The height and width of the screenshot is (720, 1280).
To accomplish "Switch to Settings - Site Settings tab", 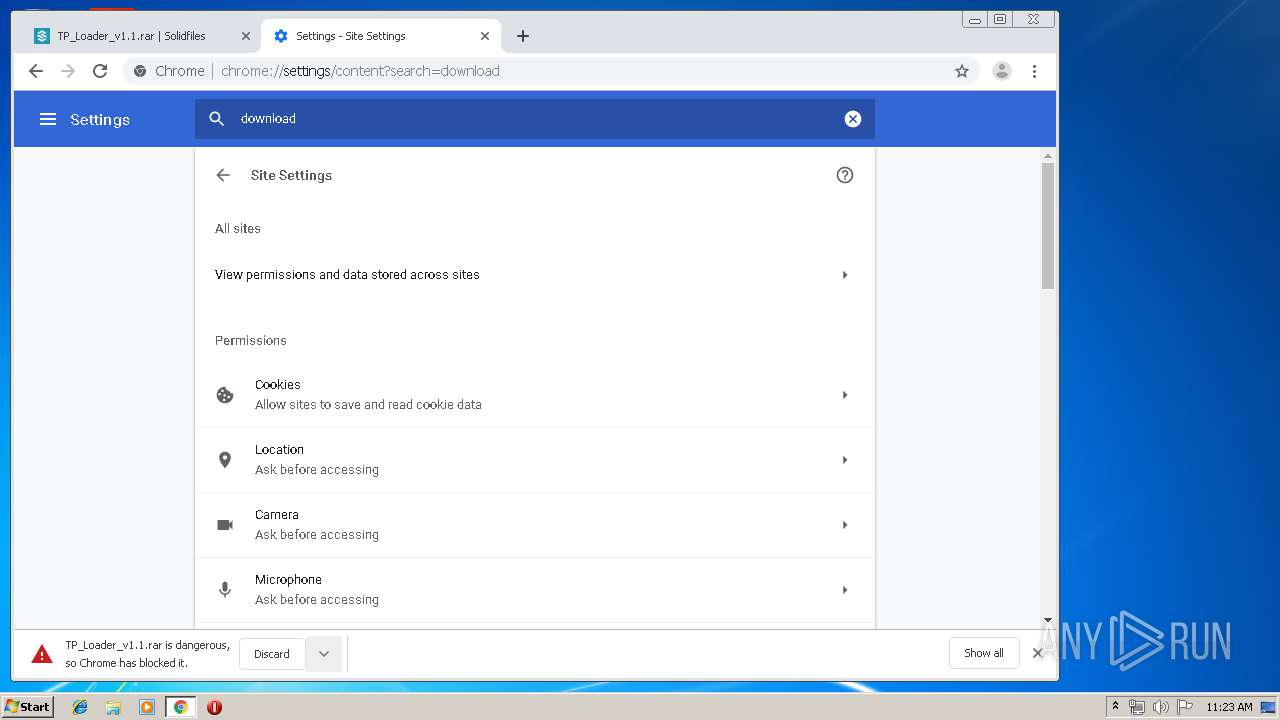I will [382, 36].
